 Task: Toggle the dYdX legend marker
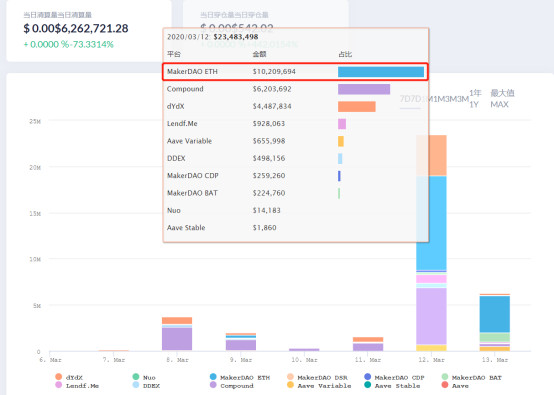[x=59, y=377]
